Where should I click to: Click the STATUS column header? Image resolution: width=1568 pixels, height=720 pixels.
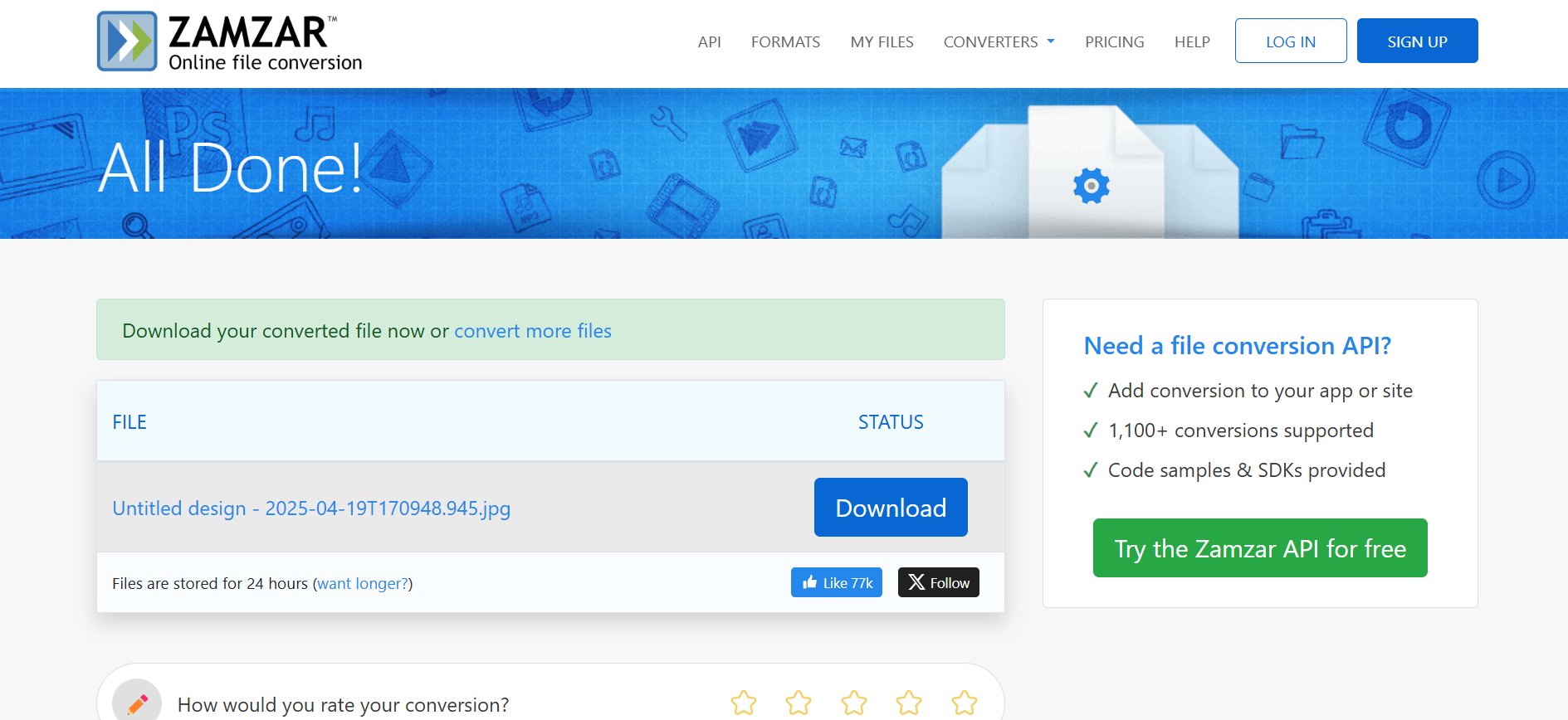891,422
